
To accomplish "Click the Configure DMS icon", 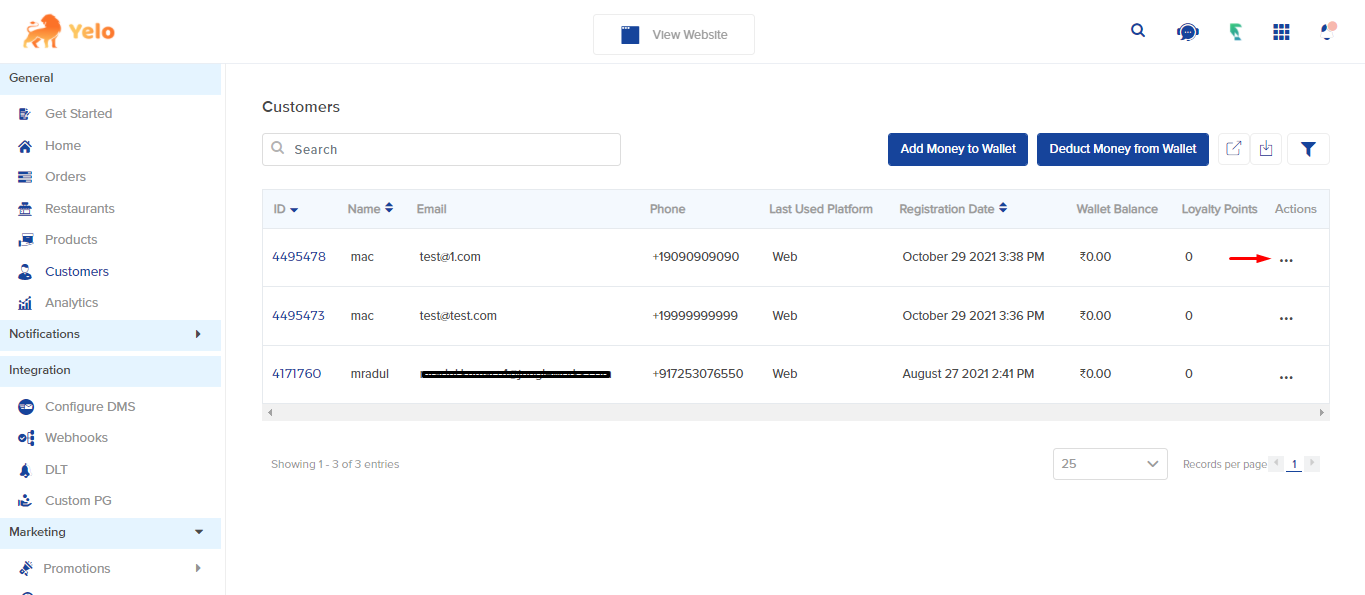I will click(x=26, y=407).
